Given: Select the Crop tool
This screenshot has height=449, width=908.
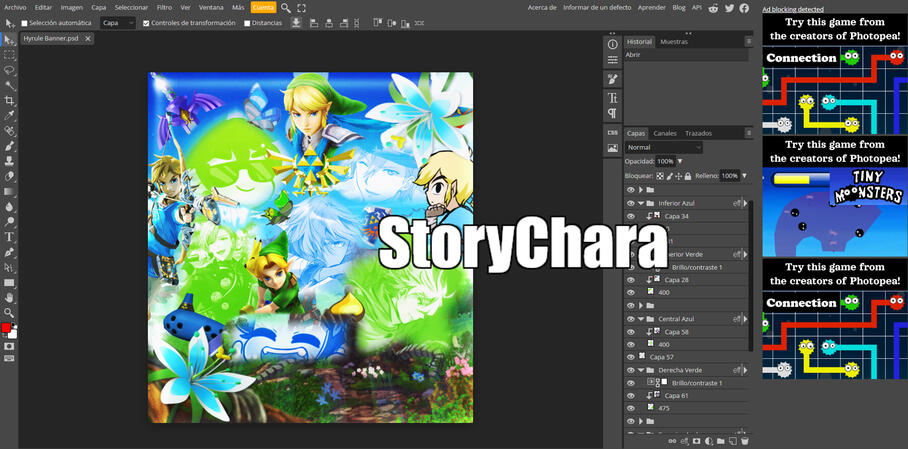Looking at the screenshot, I should [9, 101].
